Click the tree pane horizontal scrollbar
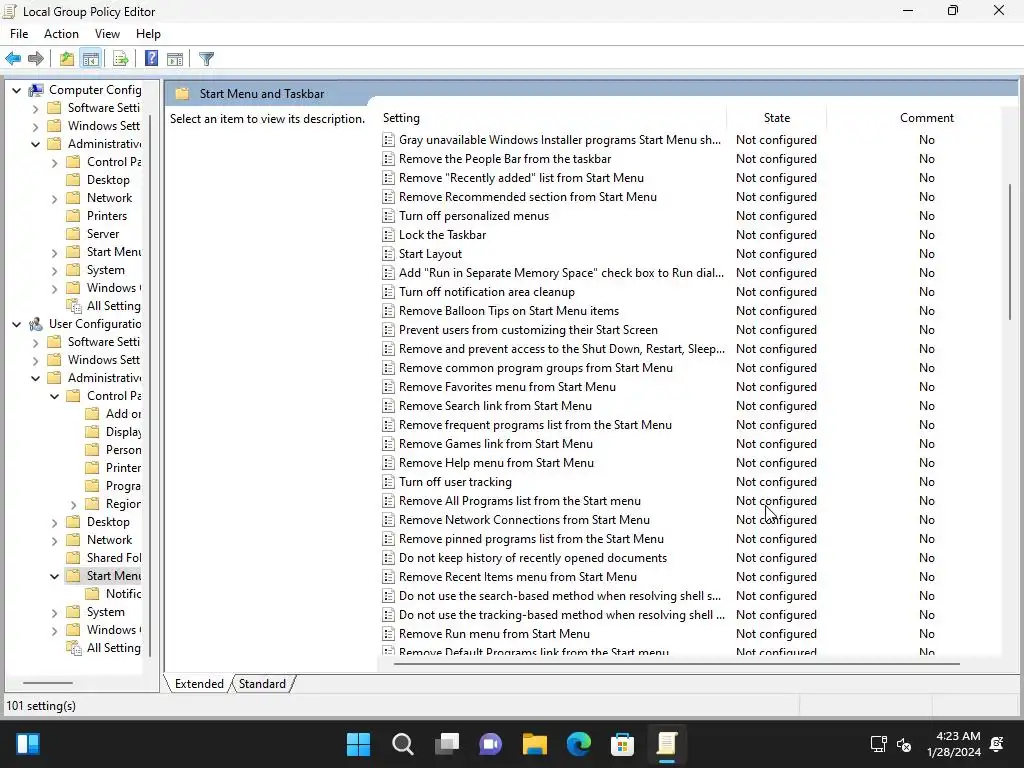Screen dimensions: 1024x768 coord(48,683)
